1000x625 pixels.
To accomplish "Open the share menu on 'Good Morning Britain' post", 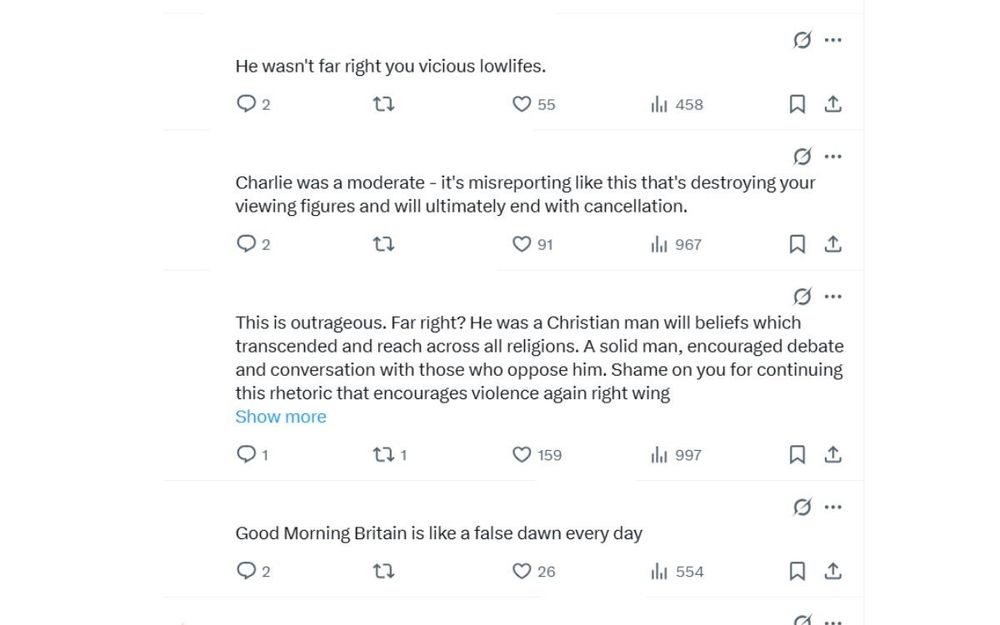I will point(833,570).
